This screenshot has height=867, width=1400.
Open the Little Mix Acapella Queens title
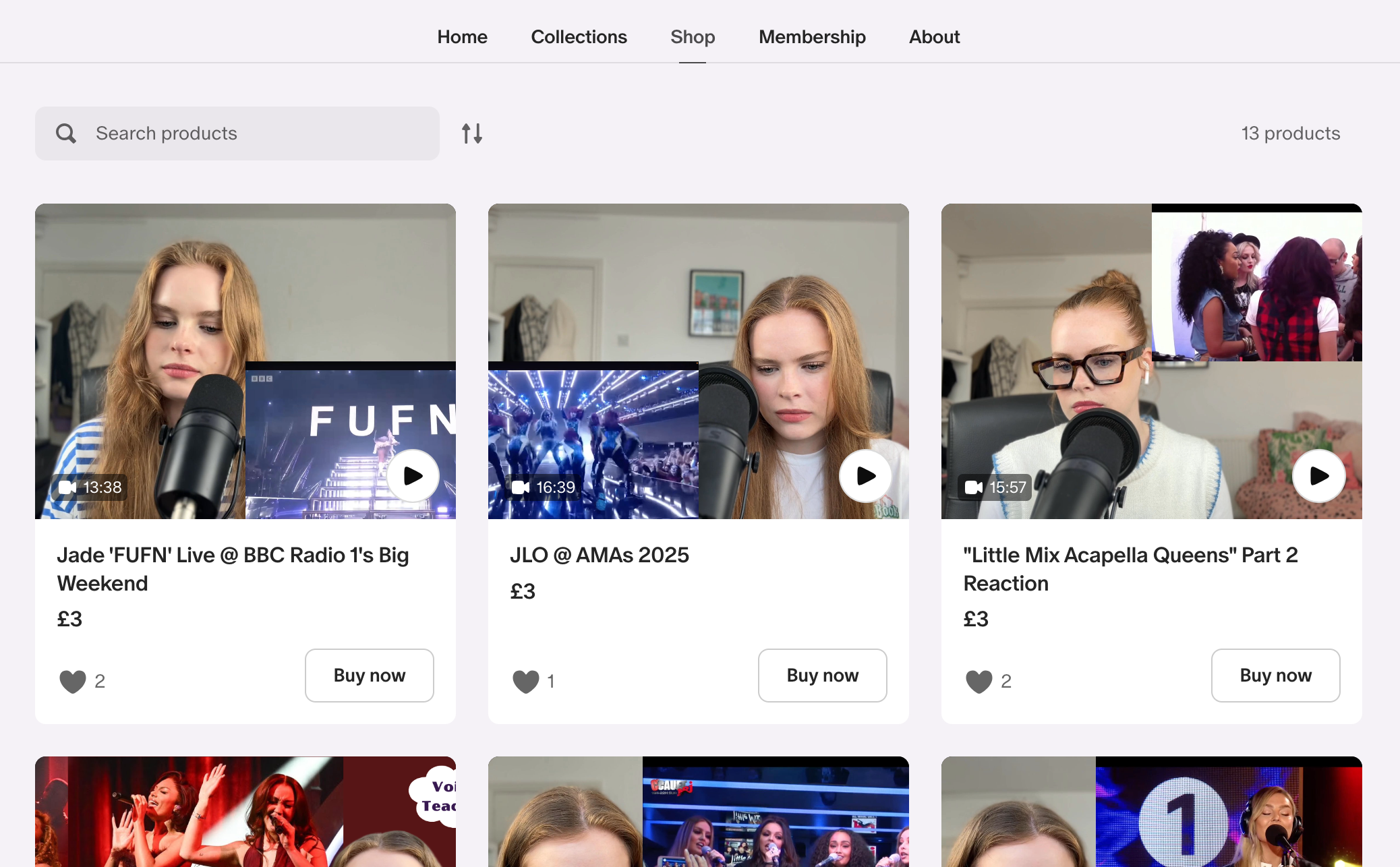(x=1130, y=569)
